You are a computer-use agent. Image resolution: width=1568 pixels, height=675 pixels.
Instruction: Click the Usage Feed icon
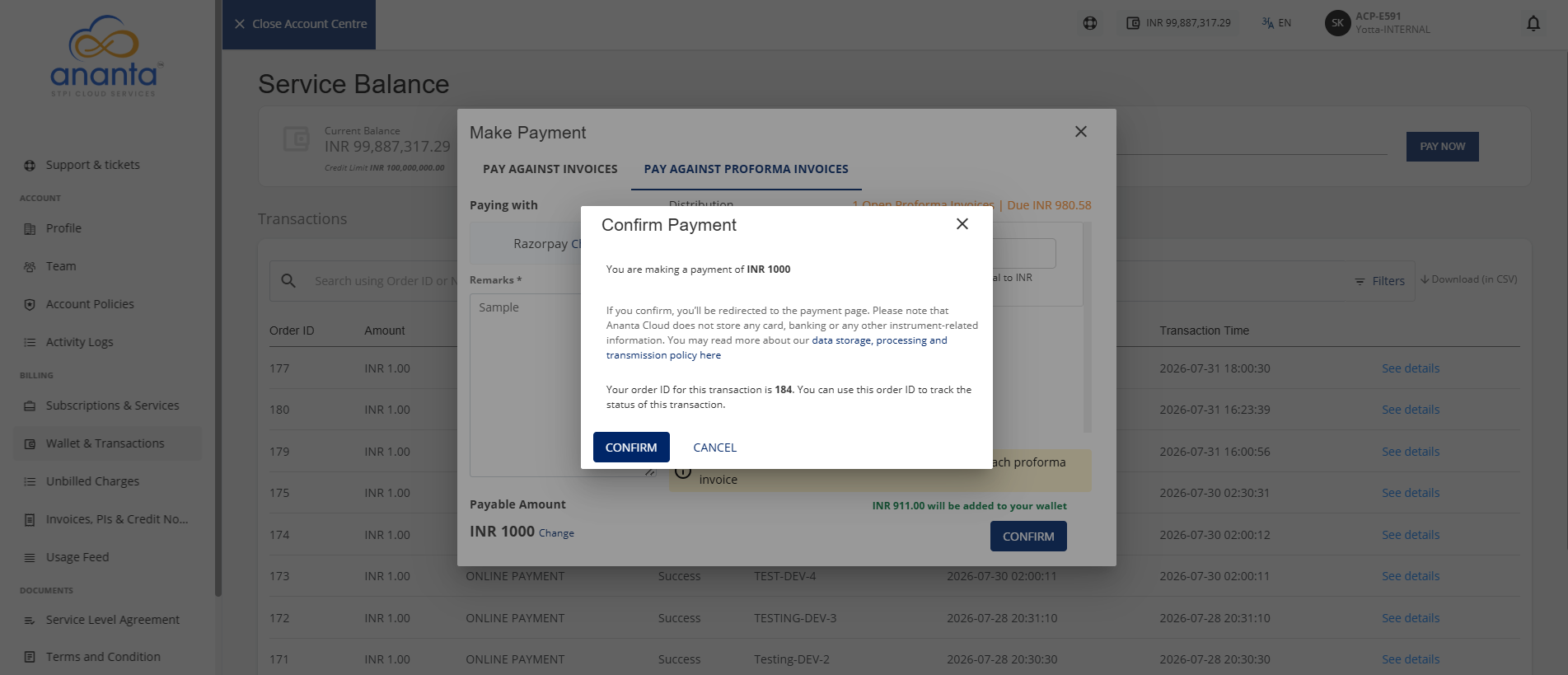[30, 558]
